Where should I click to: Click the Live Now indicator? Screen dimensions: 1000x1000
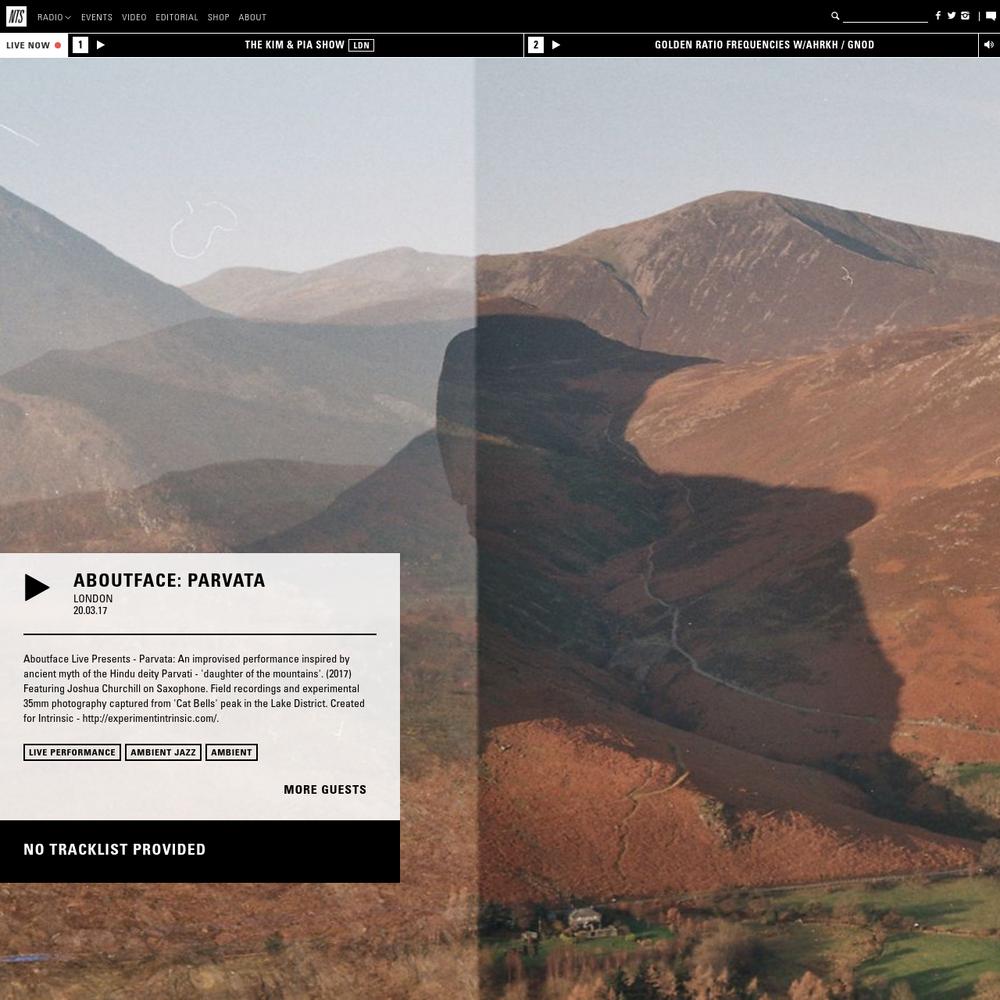tap(34, 45)
